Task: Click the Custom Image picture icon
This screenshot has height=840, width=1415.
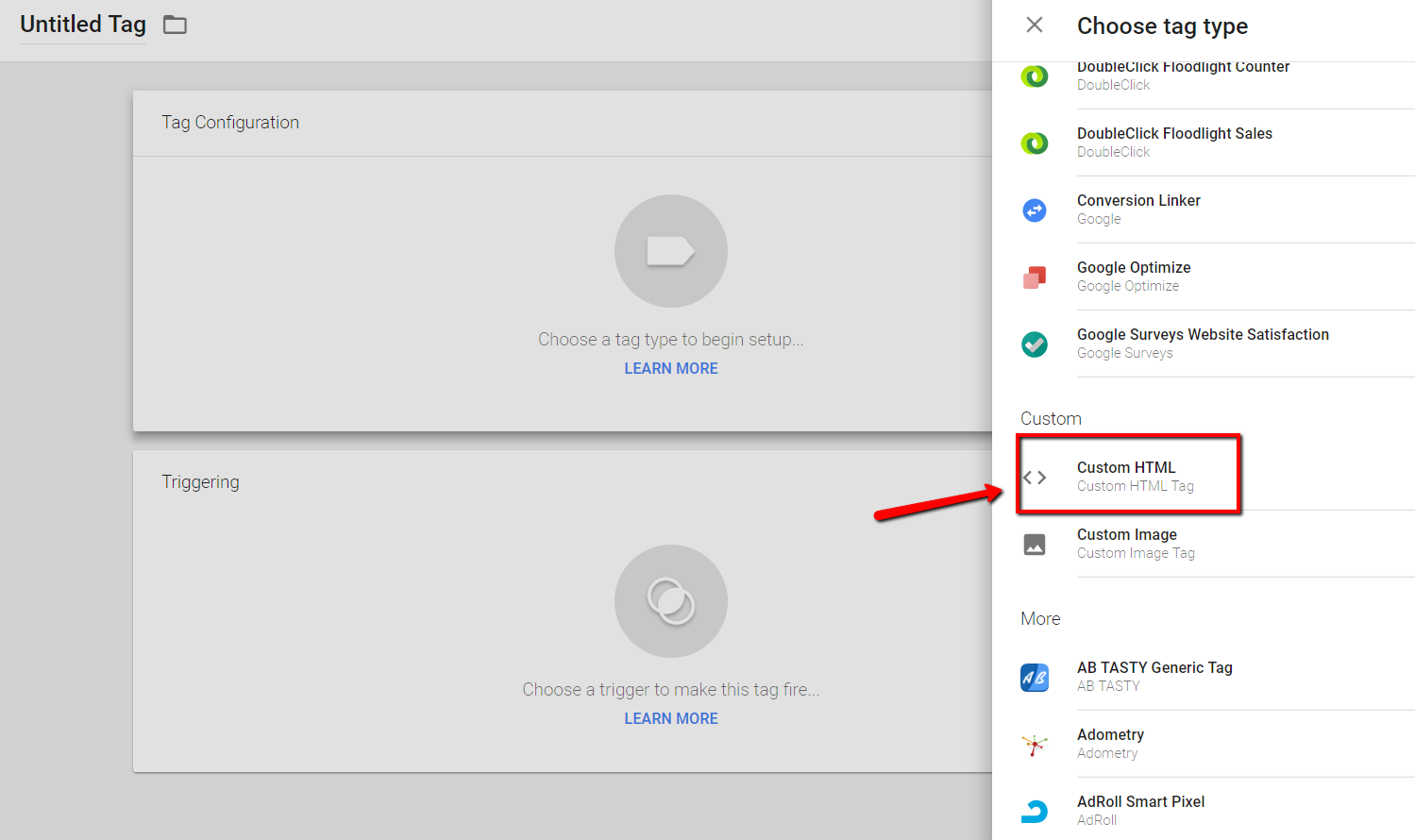Action: point(1035,545)
